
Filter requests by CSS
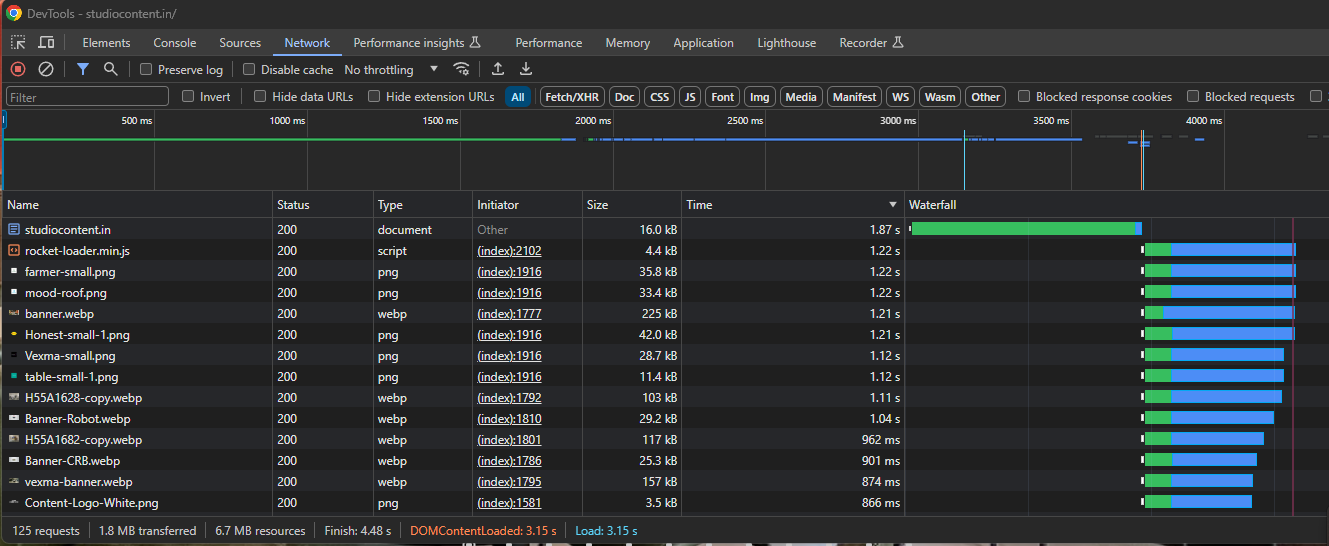coord(659,97)
